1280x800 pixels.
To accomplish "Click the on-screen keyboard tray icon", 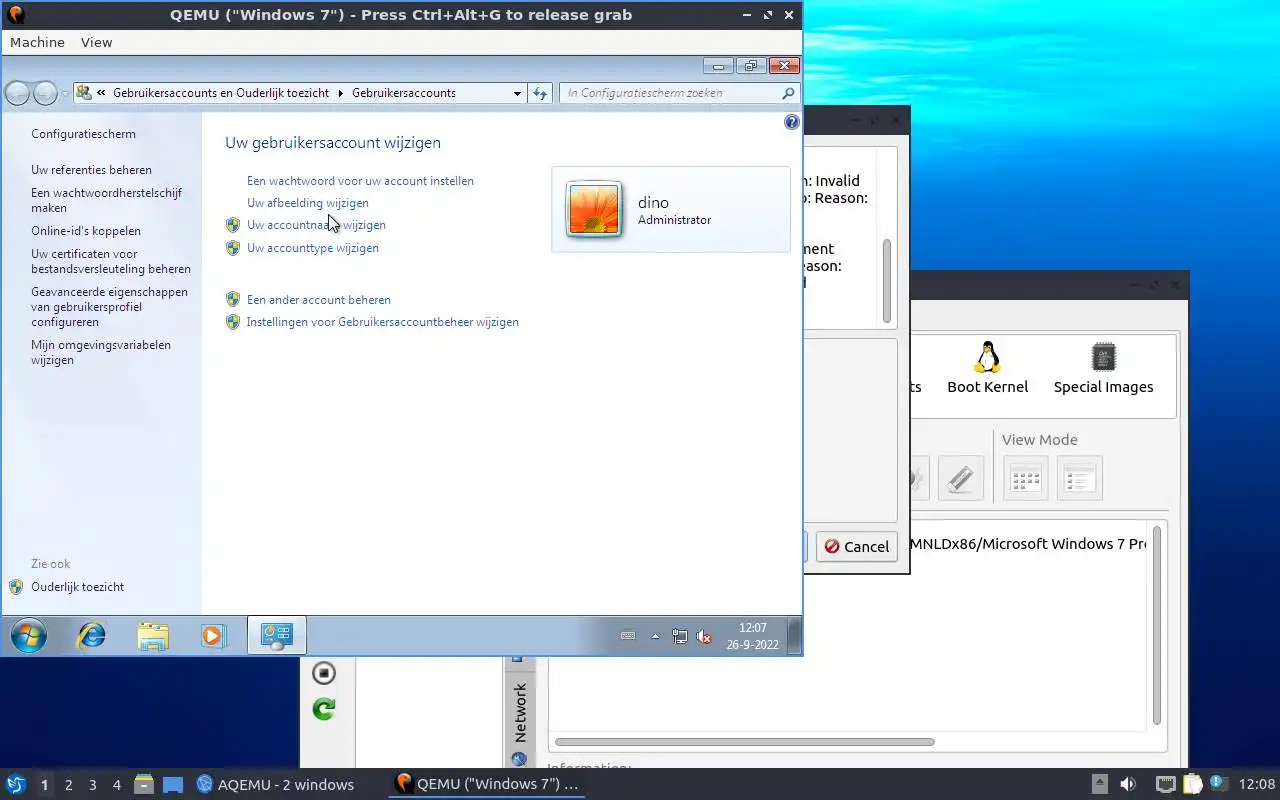I will pos(628,636).
